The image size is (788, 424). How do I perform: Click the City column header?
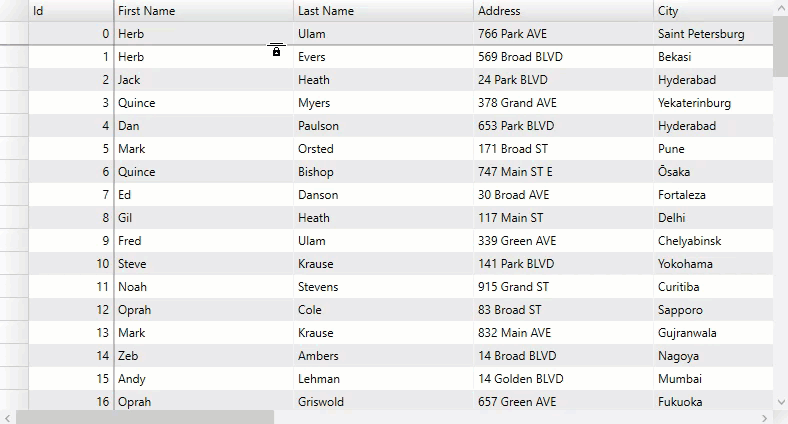(x=712, y=11)
